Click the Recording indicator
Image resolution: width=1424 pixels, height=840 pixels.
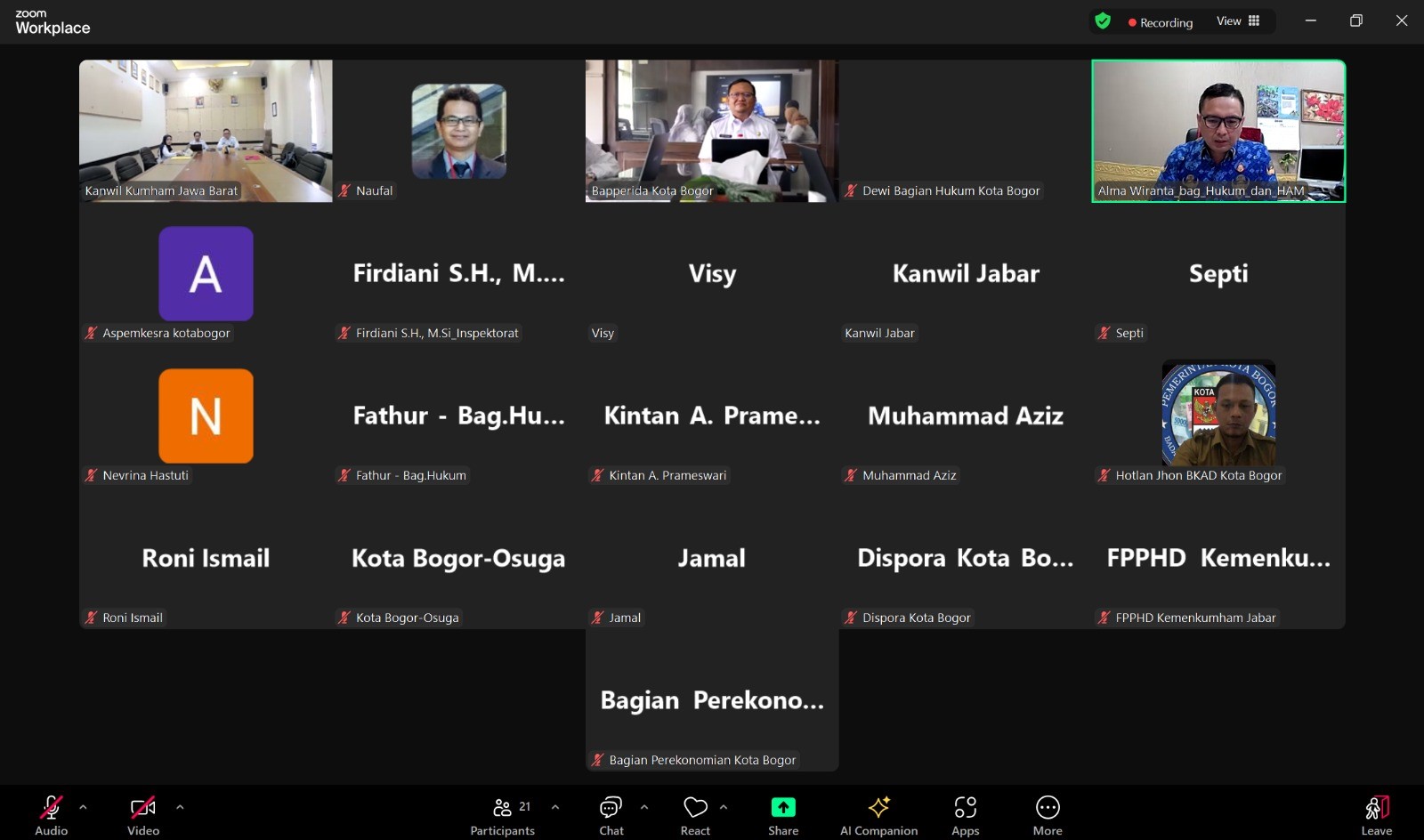[x=1161, y=22]
